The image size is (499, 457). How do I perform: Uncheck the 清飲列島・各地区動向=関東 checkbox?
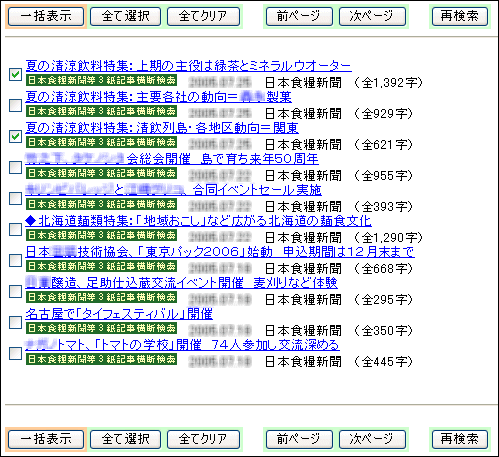coord(15,136)
